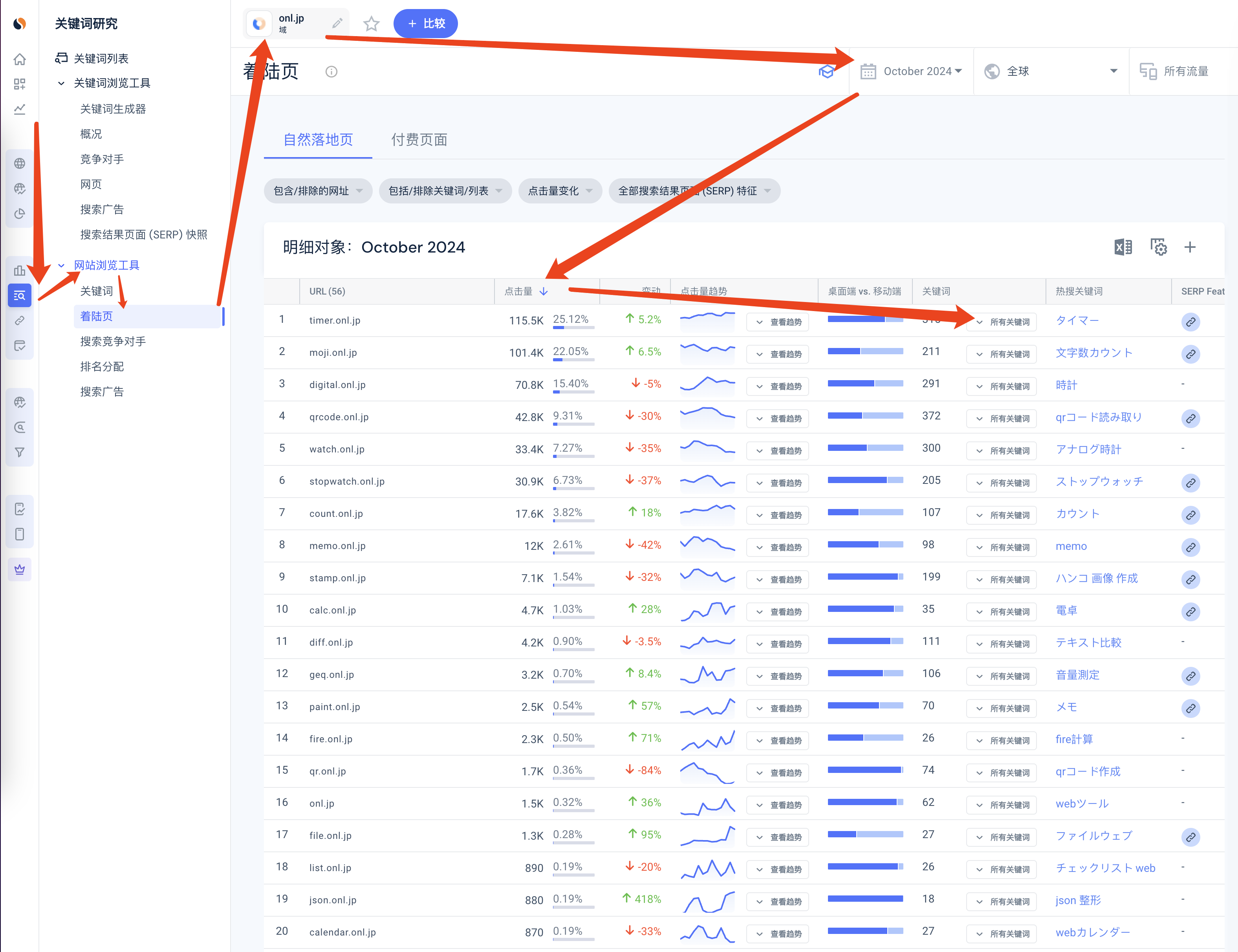Viewport: 1238px width, 952px height.
Task: Click stopwatch.onl.jp URL cell
Action: (347, 481)
